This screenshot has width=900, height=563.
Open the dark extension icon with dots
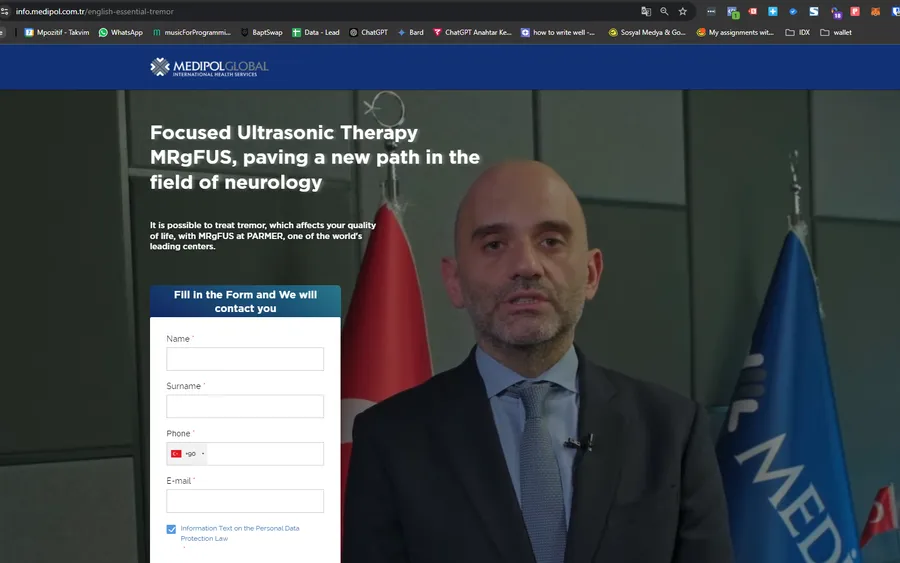coord(711,11)
